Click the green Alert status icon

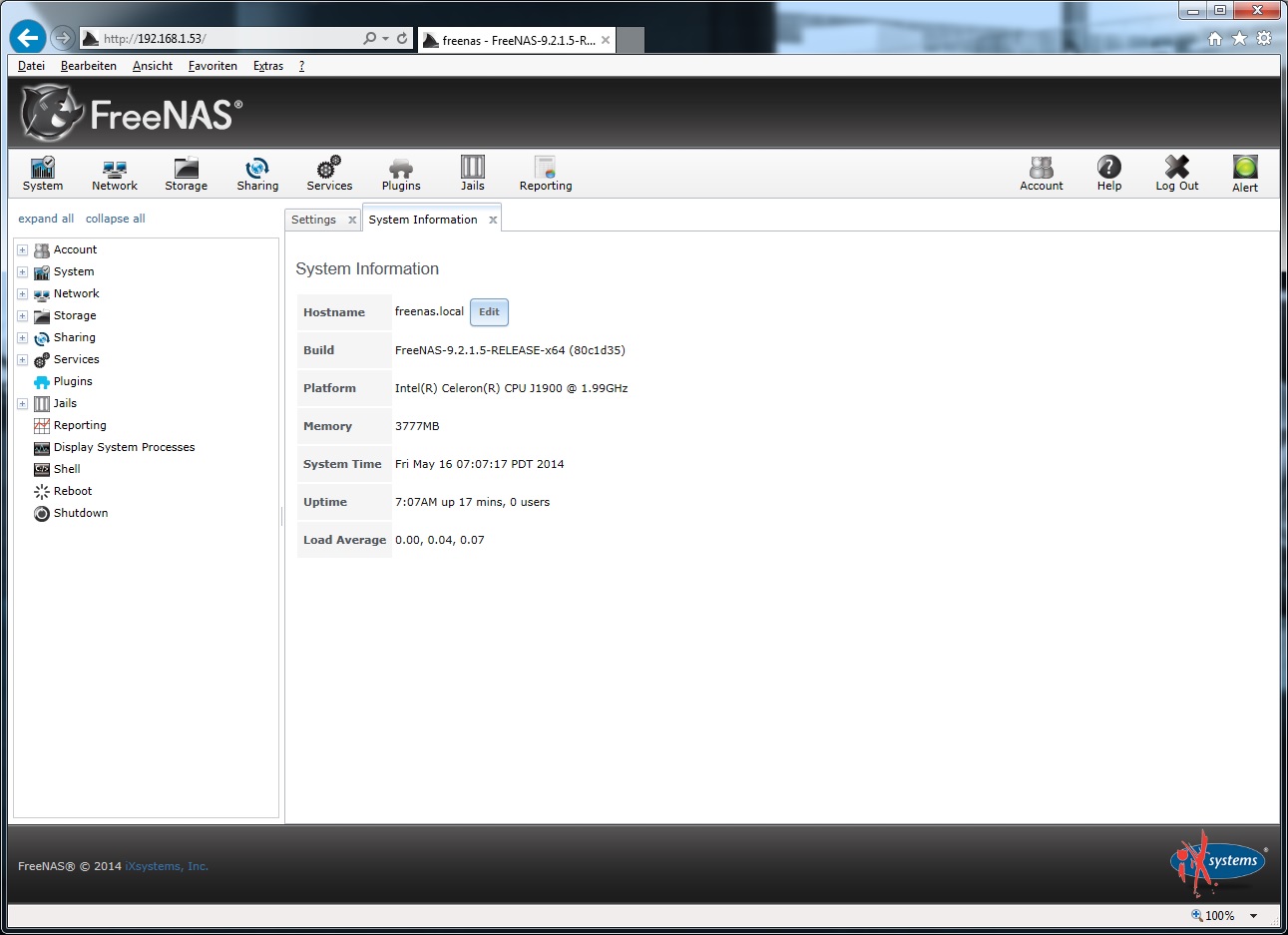[1245, 167]
